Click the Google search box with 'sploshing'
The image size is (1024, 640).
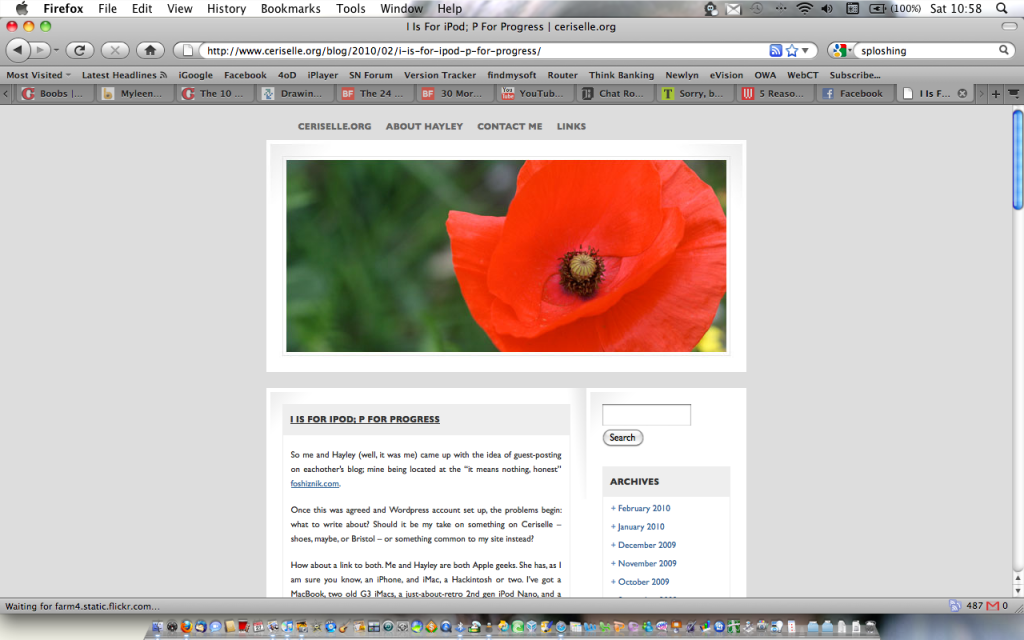(x=927, y=50)
